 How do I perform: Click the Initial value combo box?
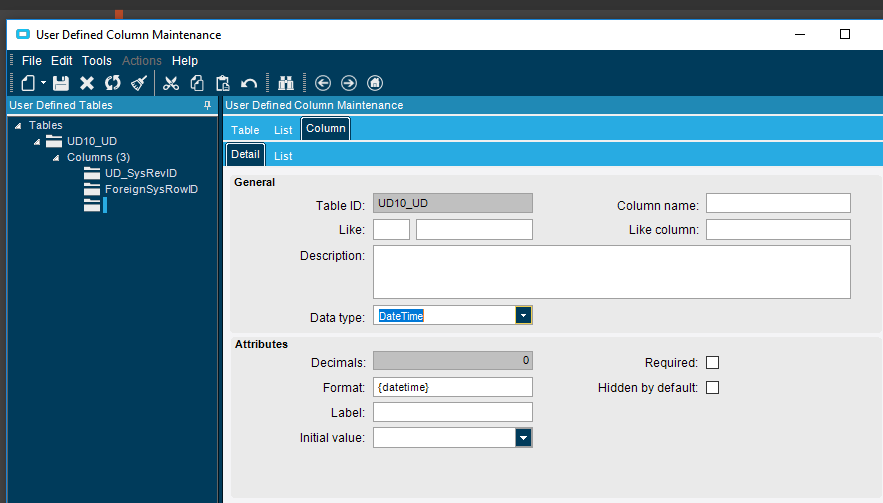[453, 438]
